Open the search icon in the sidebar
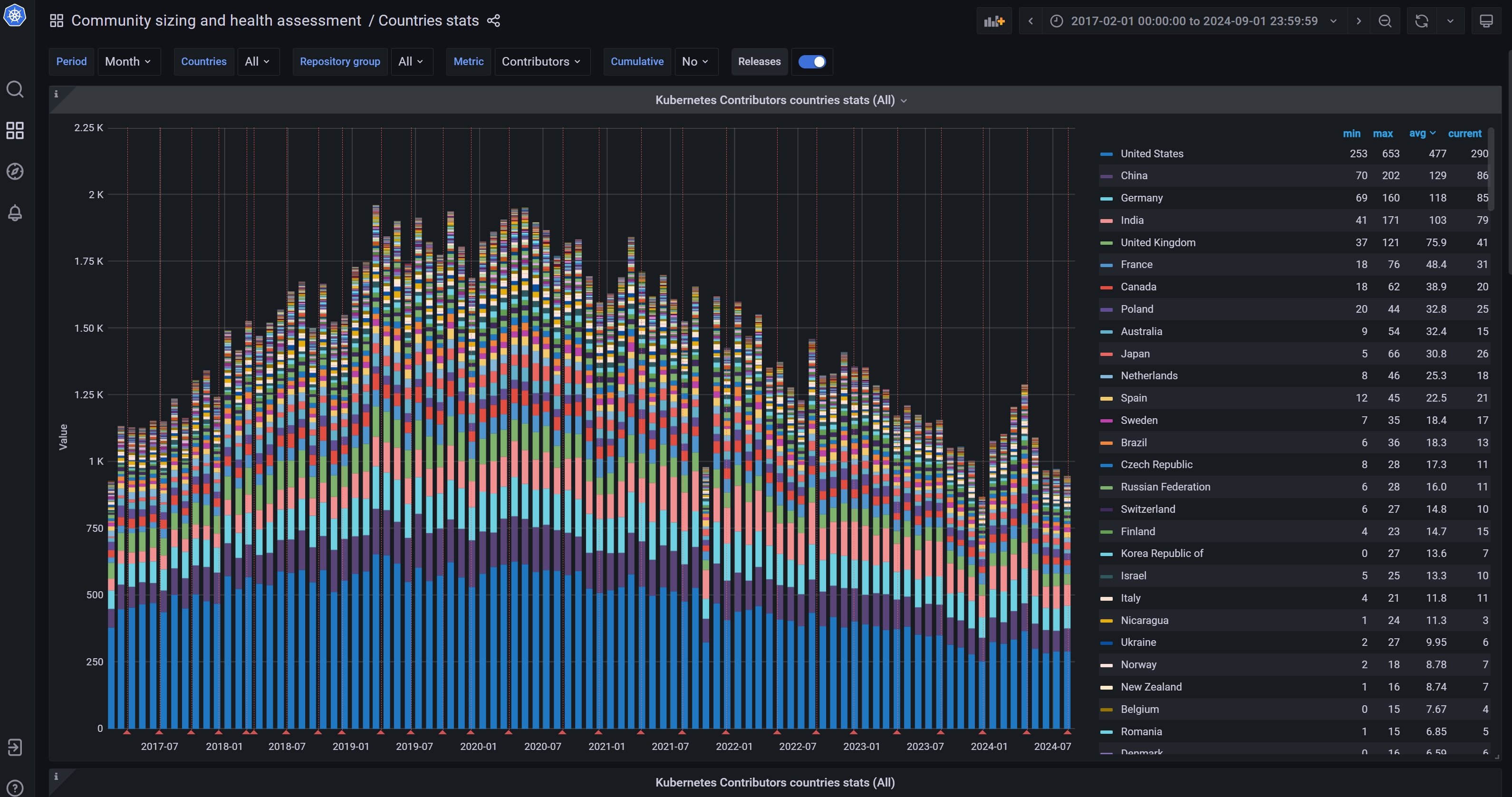Image resolution: width=1512 pixels, height=797 pixels. pyautogui.click(x=15, y=89)
